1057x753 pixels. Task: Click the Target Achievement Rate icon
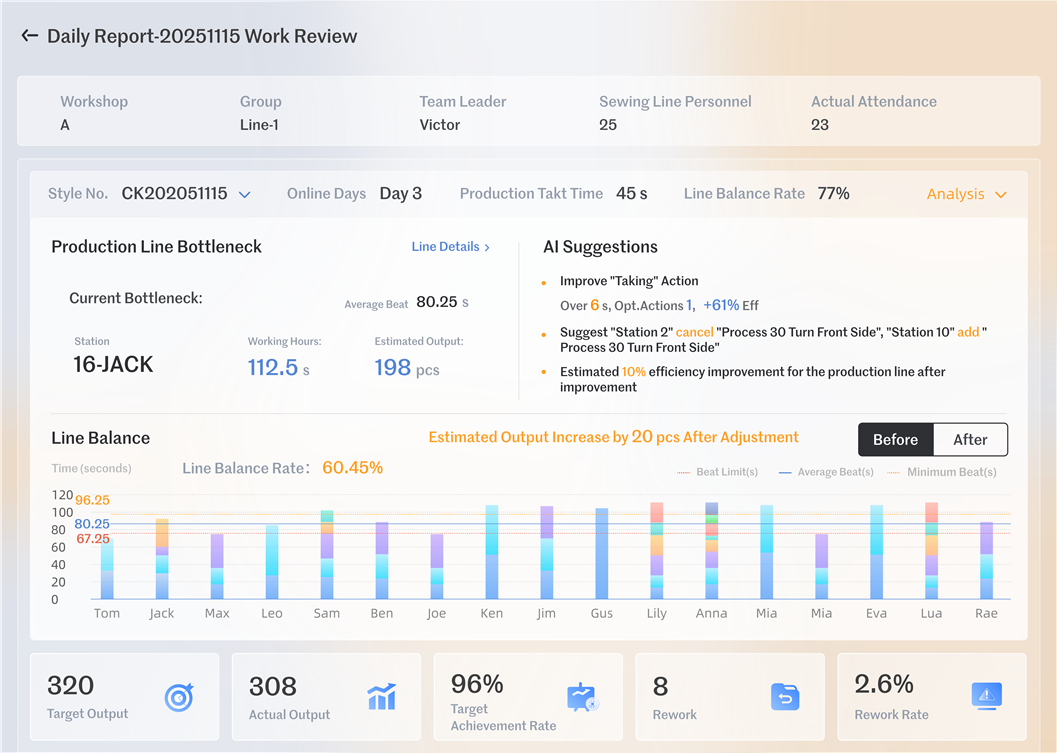[582, 697]
